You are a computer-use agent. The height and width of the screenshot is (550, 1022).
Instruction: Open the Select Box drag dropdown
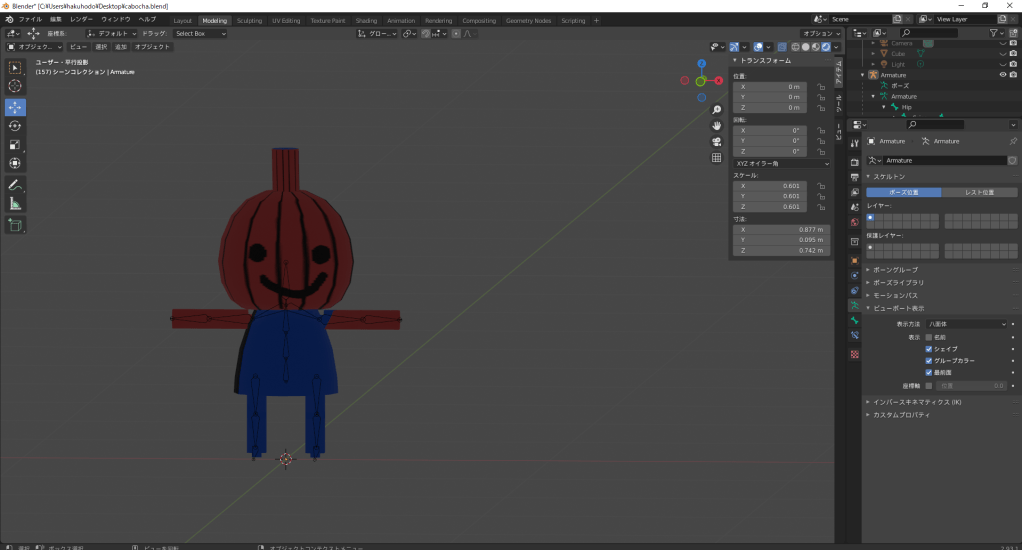[x=200, y=33]
